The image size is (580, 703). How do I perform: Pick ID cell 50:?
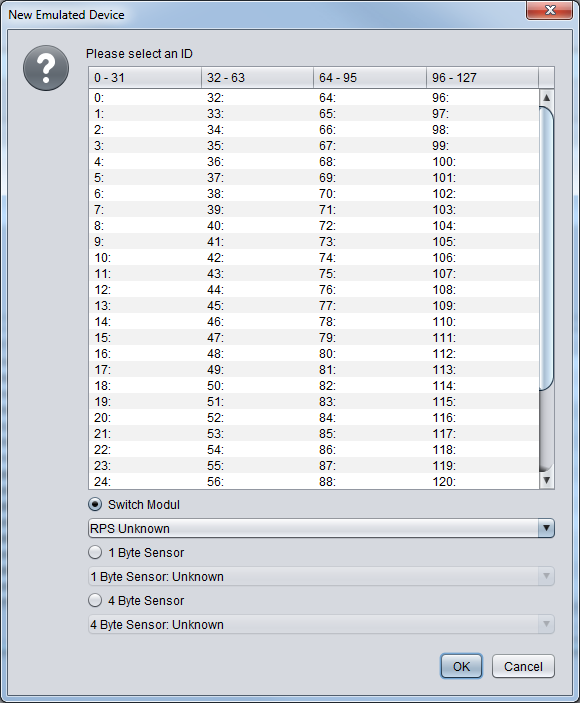point(258,386)
